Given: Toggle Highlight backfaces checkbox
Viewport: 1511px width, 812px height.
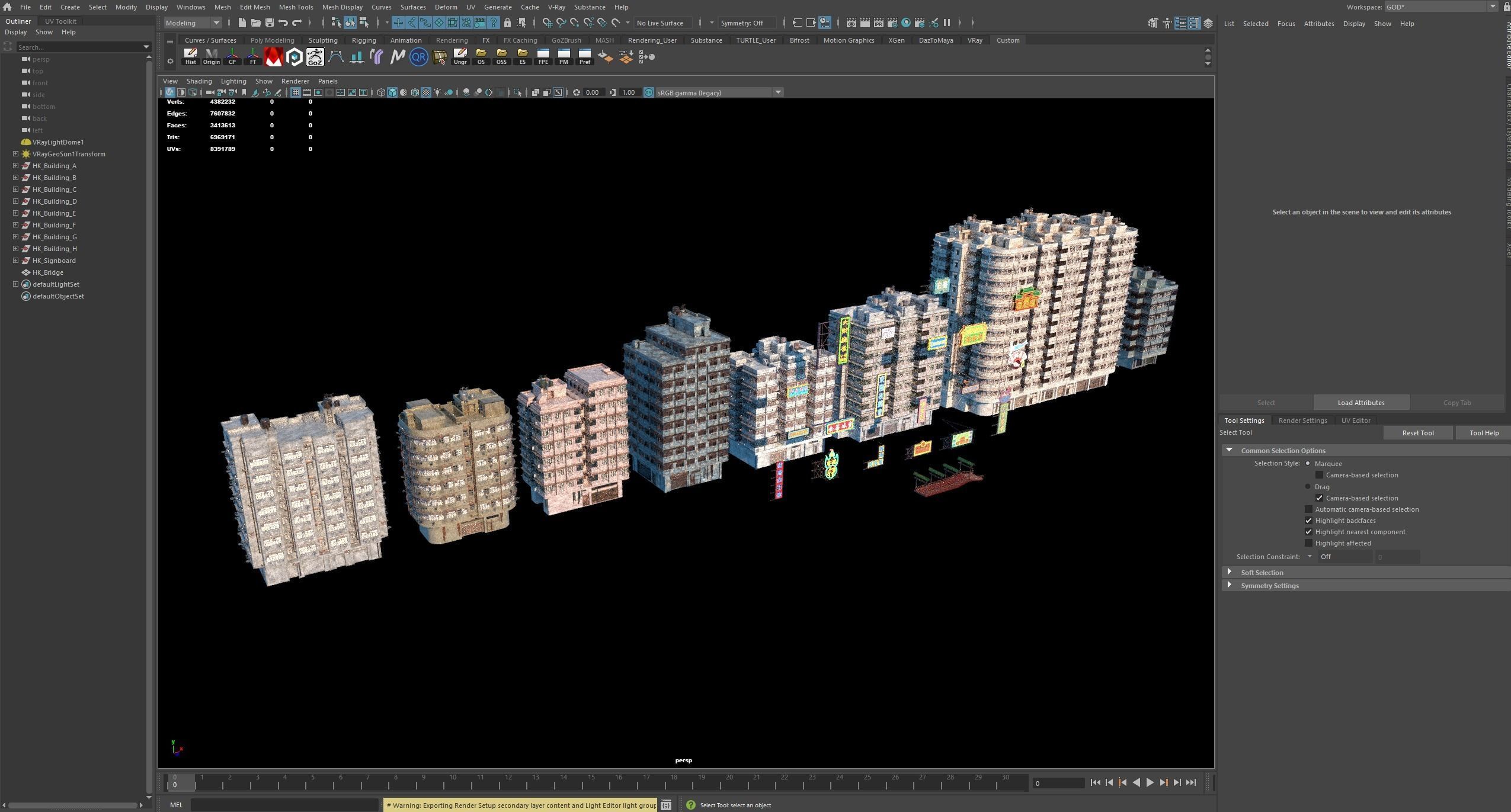Looking at the screenshot, I should click(1308, 520).
